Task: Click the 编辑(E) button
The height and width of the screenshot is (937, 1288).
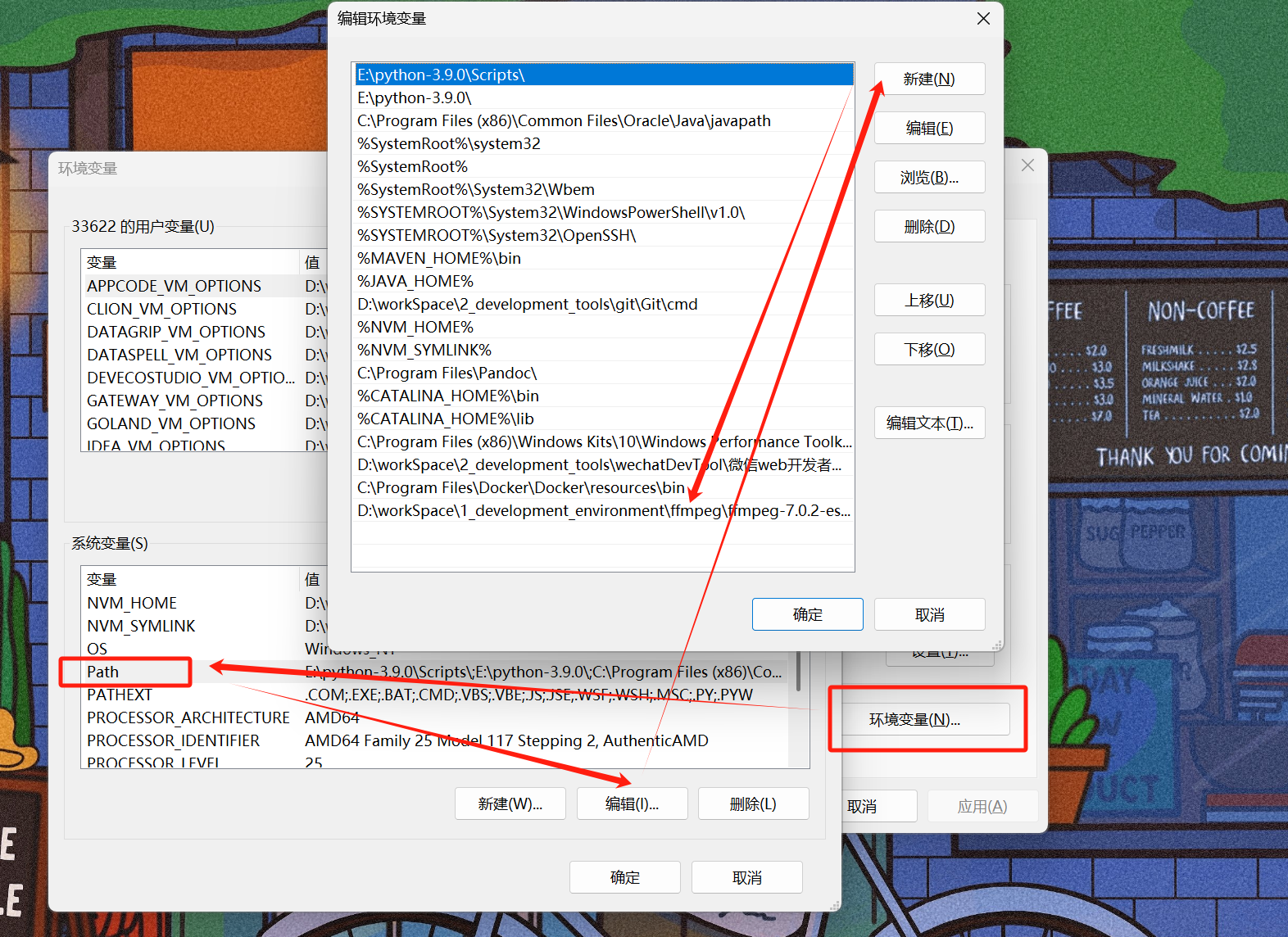Action: click(929, 129)
